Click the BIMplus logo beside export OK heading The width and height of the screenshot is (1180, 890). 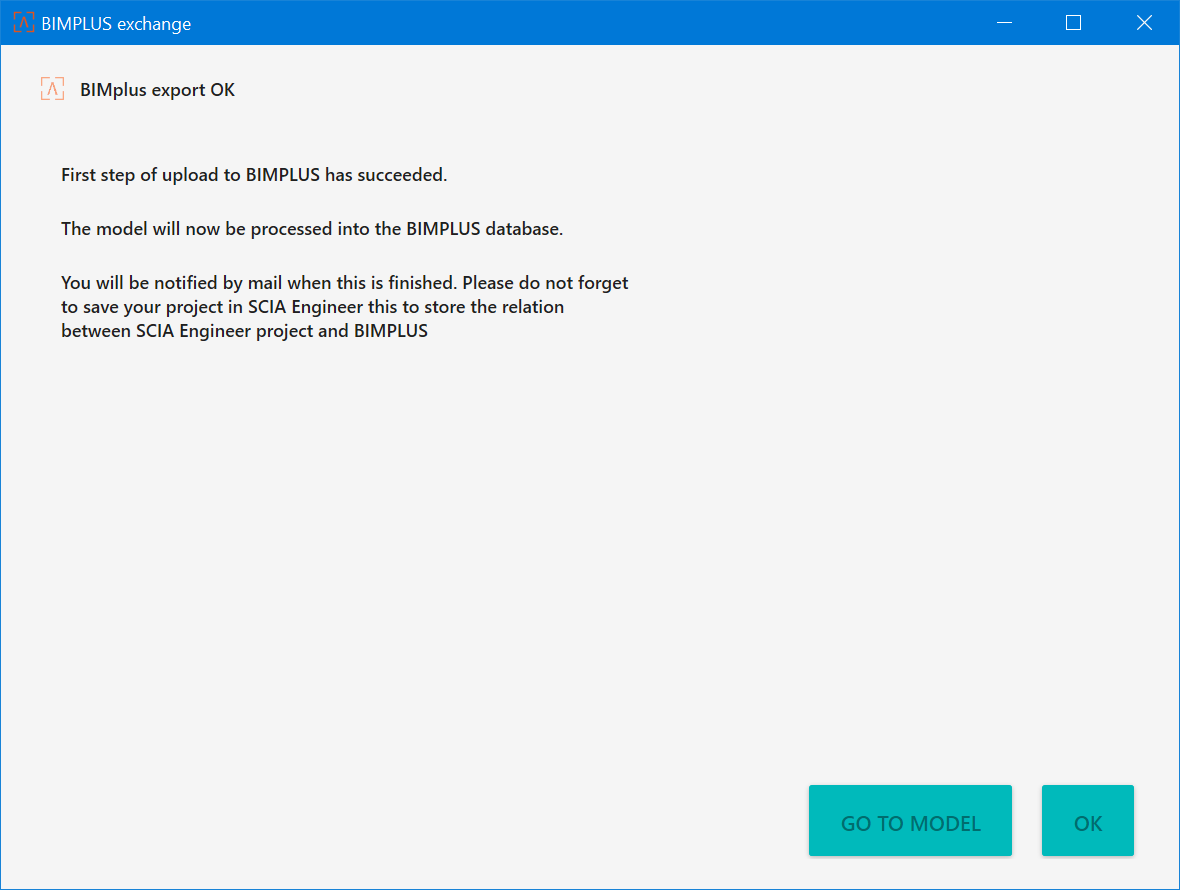tap(52, 89)
